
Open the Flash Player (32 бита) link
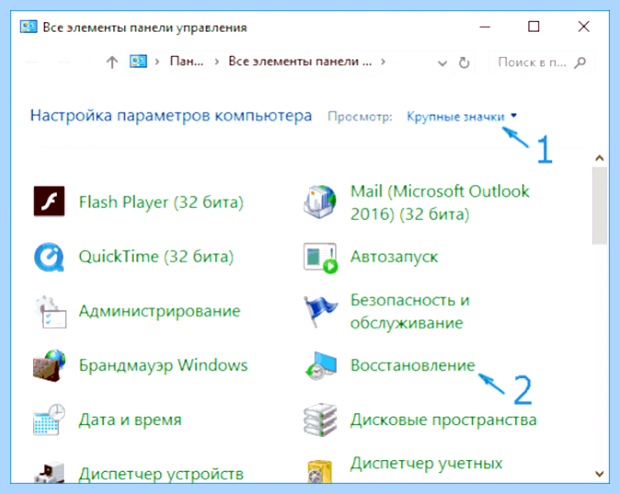pyautogui.click(x=161, y=202)
